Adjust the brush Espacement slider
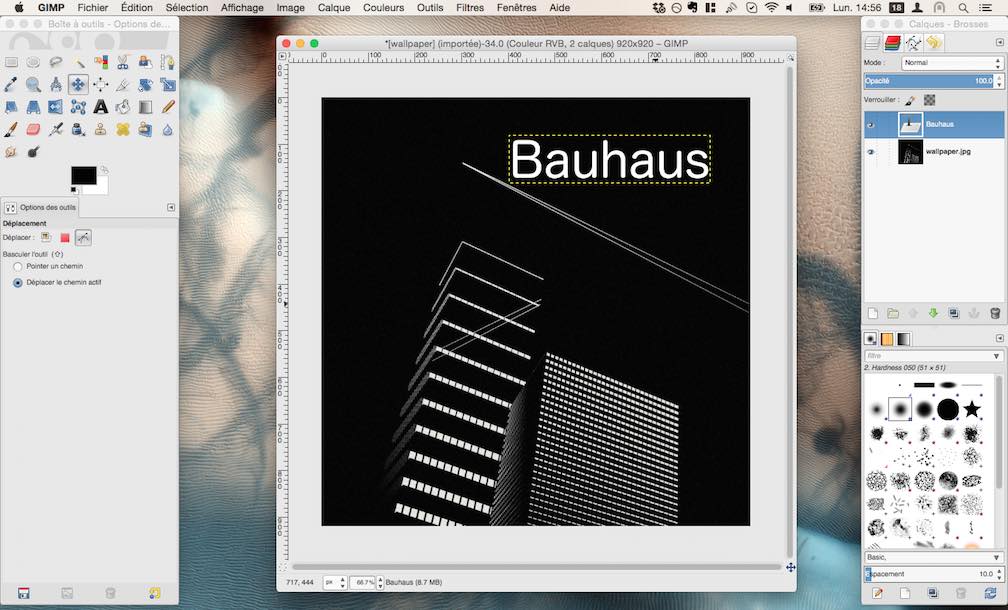Image resolution: width=1008 pixels, height=610 pixels. [x=930, y=574]
